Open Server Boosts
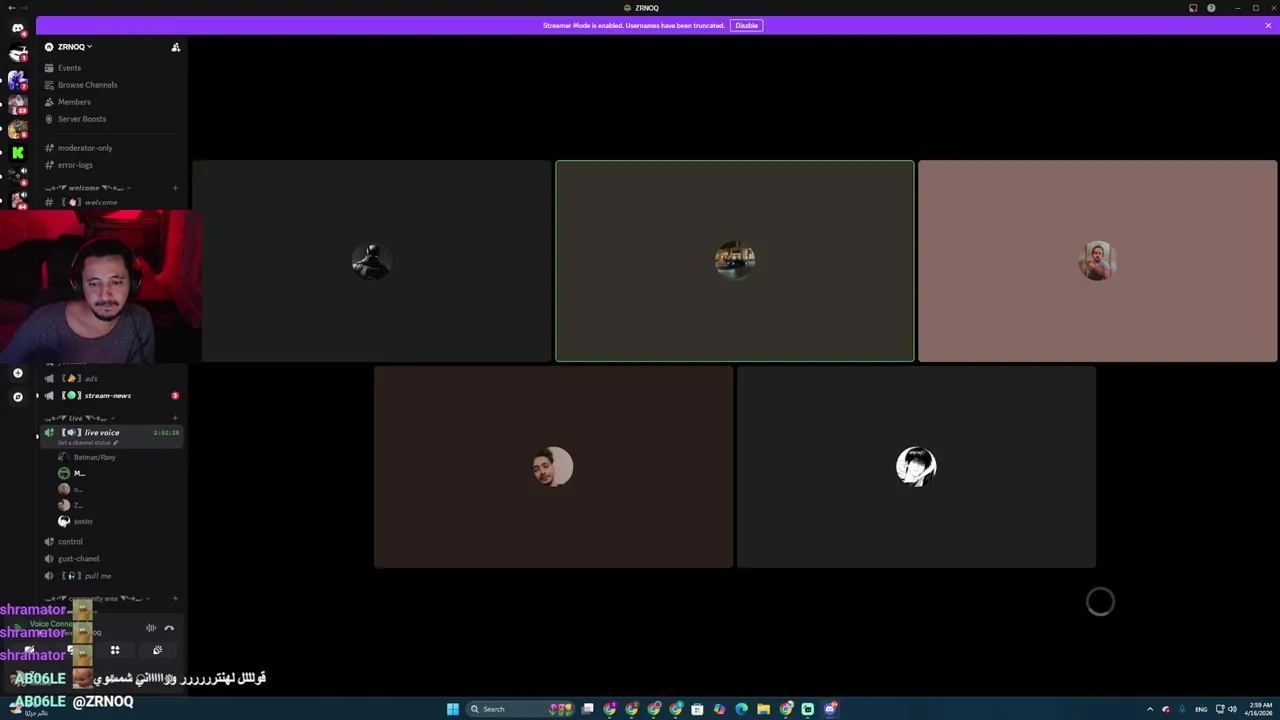Screen dimensions: 1280x720 click(x=112, y=119)
